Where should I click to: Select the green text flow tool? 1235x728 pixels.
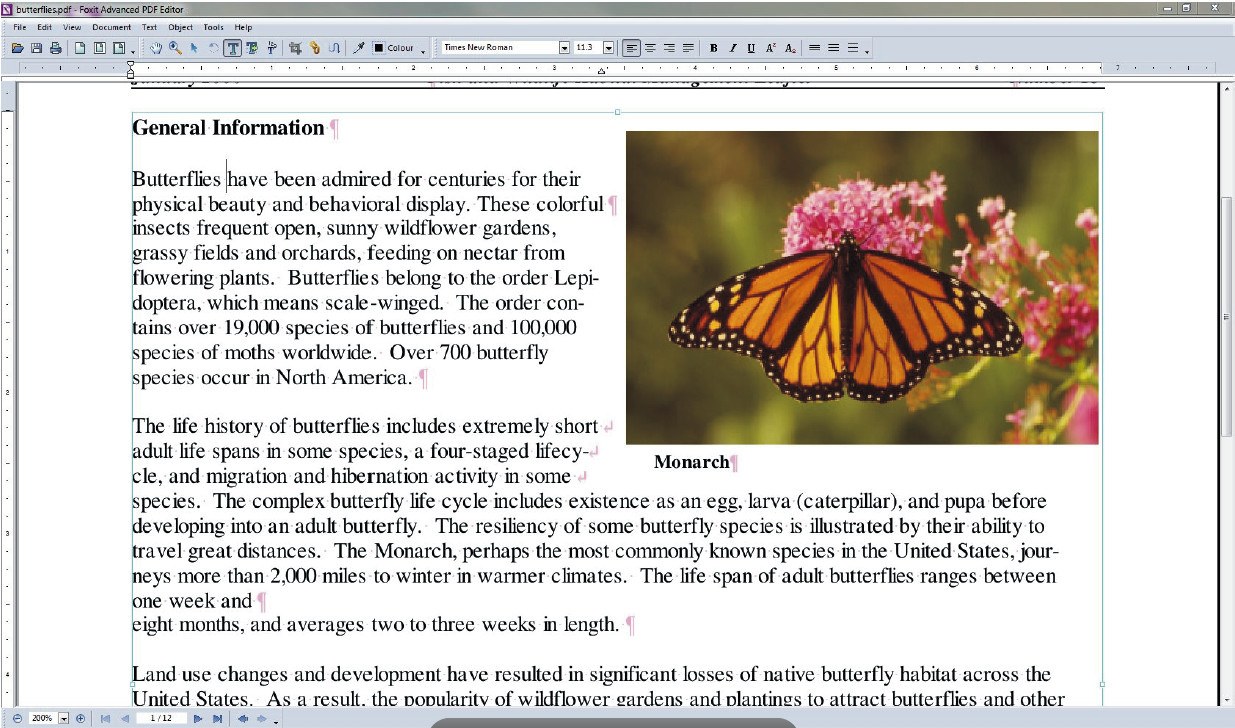click(x=252, y=48)
